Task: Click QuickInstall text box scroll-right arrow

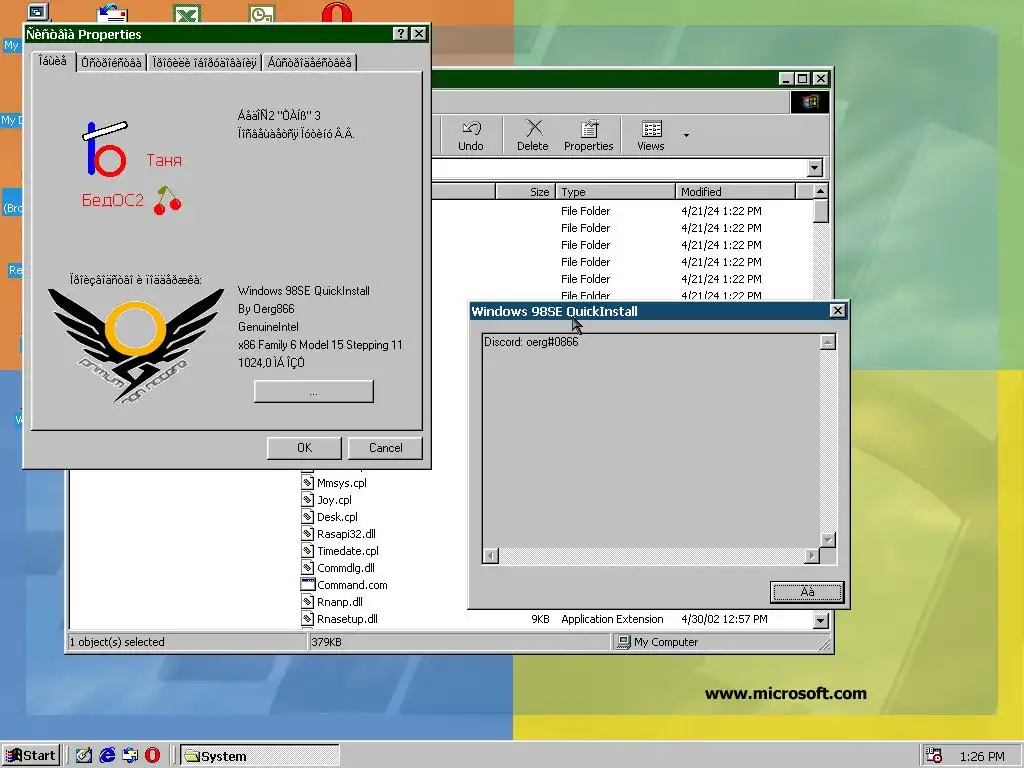Action: (x=811, y=556)
